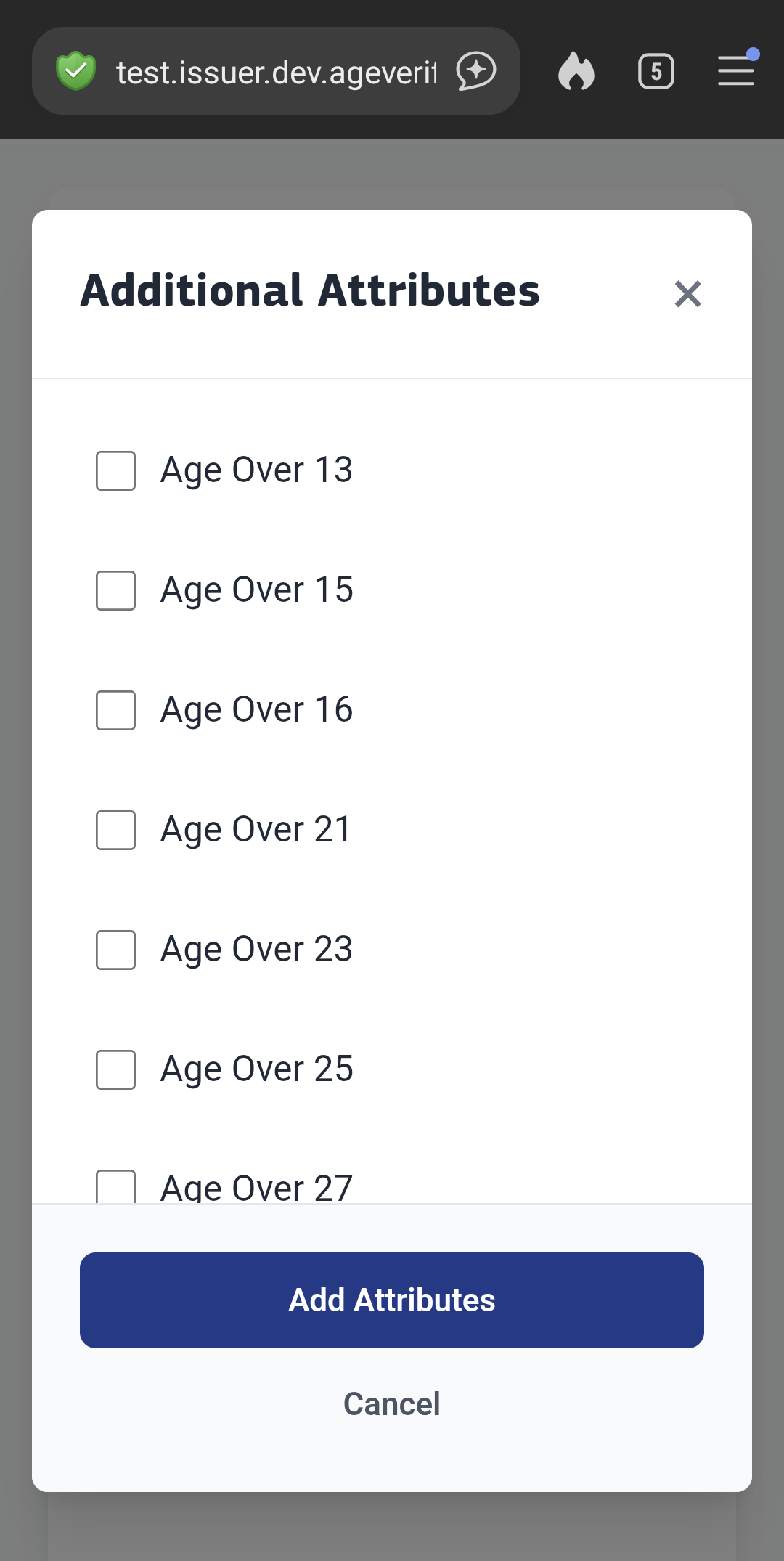Toggle the Age Over 23 checkbox
Image resolution: width=784 pixels, height=1561 pixels.
[116, 950]
